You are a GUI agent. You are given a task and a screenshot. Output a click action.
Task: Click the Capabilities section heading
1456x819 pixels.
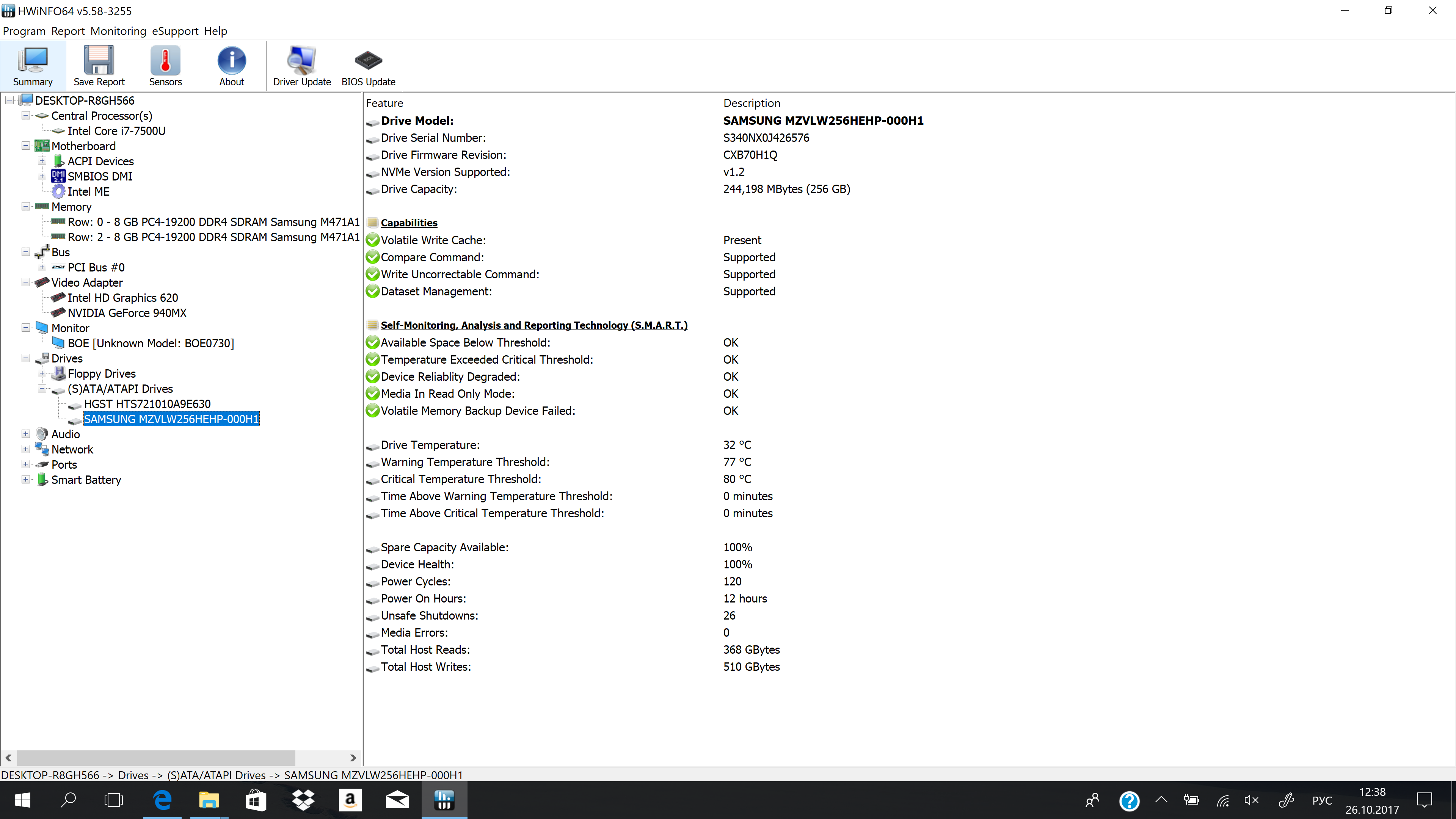409,223
